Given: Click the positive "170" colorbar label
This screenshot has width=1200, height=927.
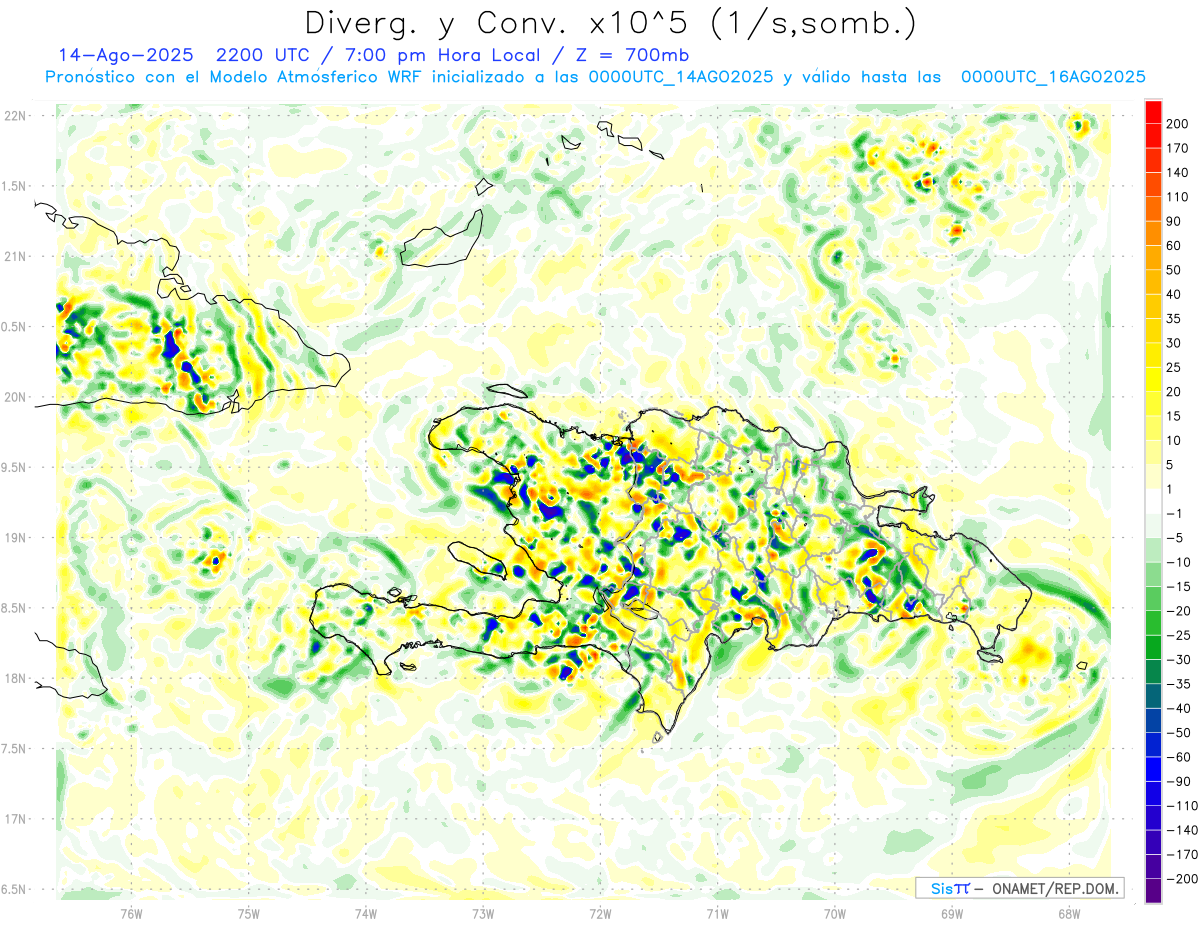Looking at the screenshot, I should click(x=1178, y=148).
